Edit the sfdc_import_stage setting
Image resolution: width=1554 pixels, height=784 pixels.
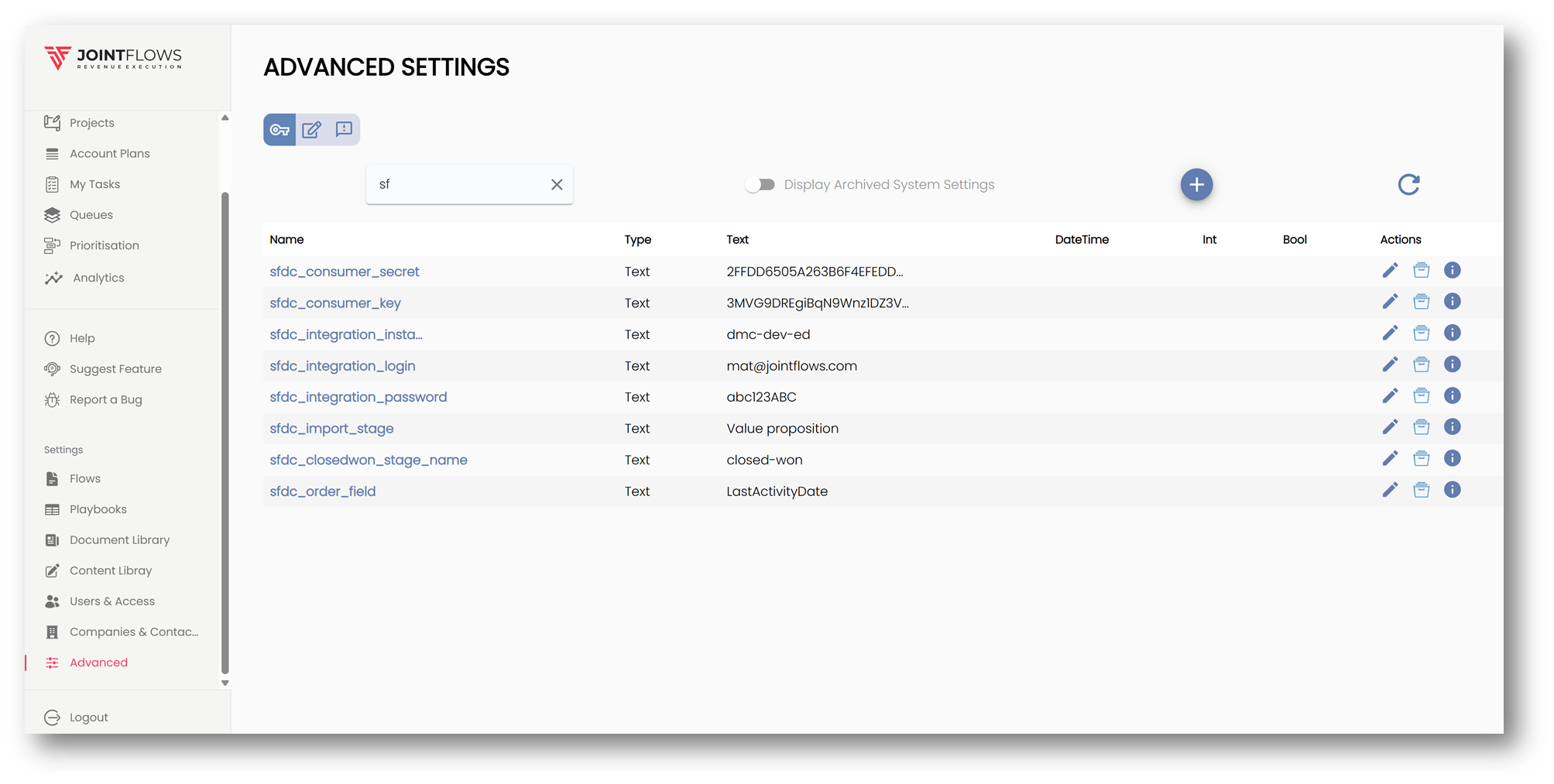[1390, 427]
